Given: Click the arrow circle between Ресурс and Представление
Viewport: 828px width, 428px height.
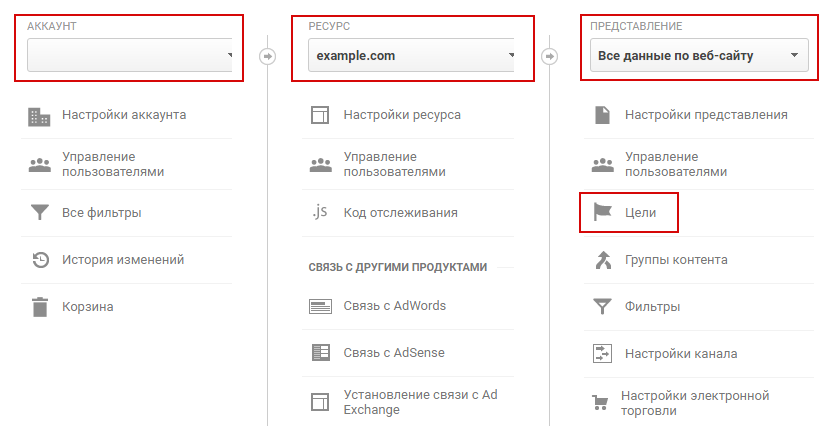Looking at the screenshot, I should [550, 56].
